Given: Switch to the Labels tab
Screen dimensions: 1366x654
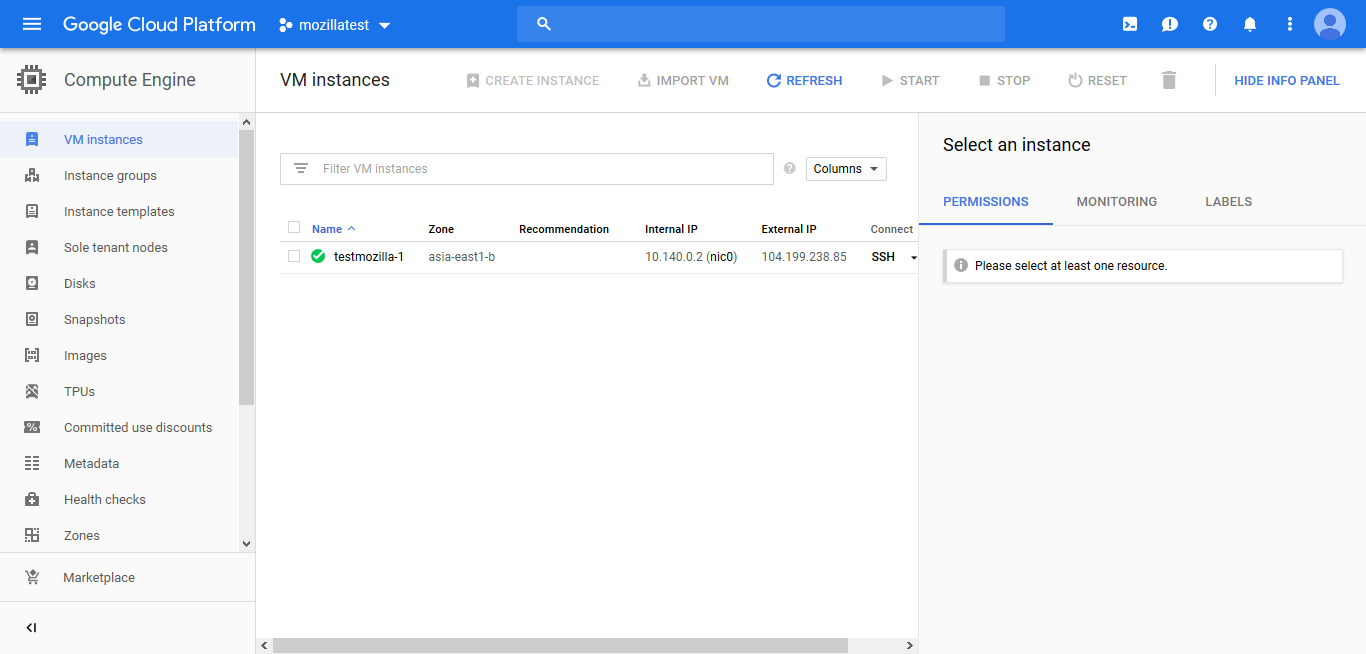Looking at the screenshot, I should coord(1228,201).
